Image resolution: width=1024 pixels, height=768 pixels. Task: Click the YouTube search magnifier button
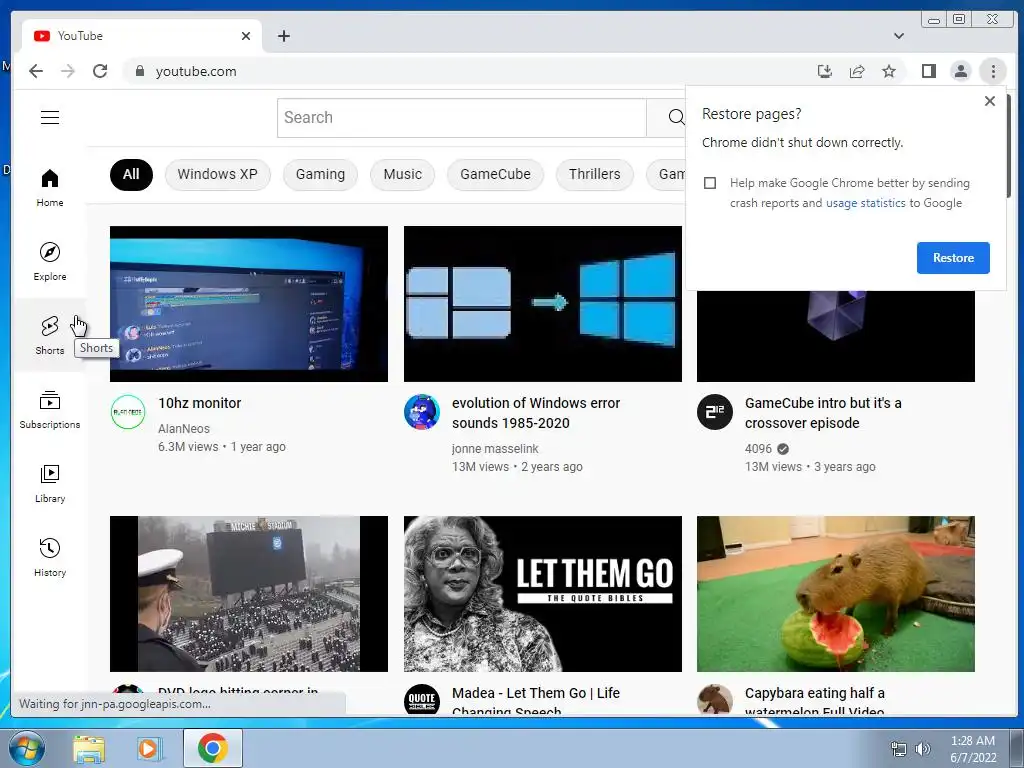pyautogui.click(x=675, y=118)
